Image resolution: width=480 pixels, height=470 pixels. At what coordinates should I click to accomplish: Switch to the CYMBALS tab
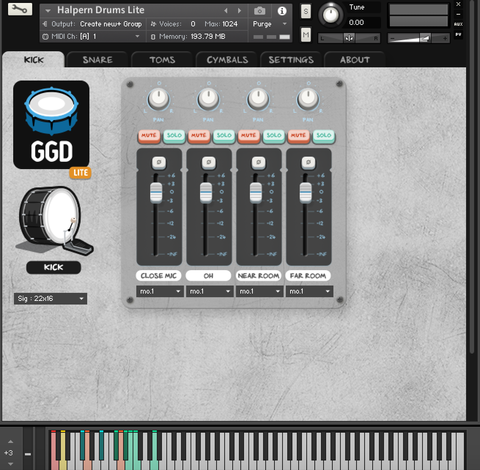pos(227,60)
